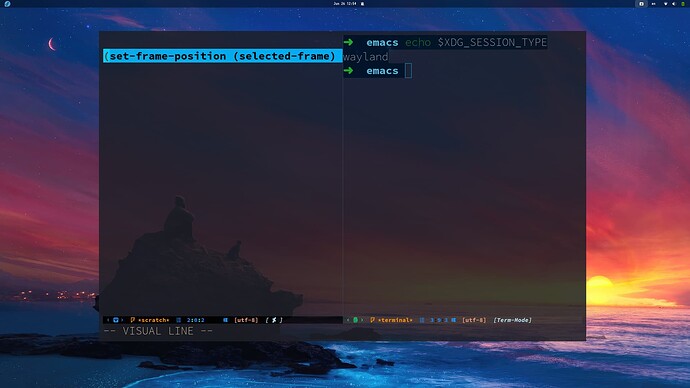Viewport: 690px width, 388px height.
Task: Click the right chevron in terminal modeline
Action: tap(362, 320)
